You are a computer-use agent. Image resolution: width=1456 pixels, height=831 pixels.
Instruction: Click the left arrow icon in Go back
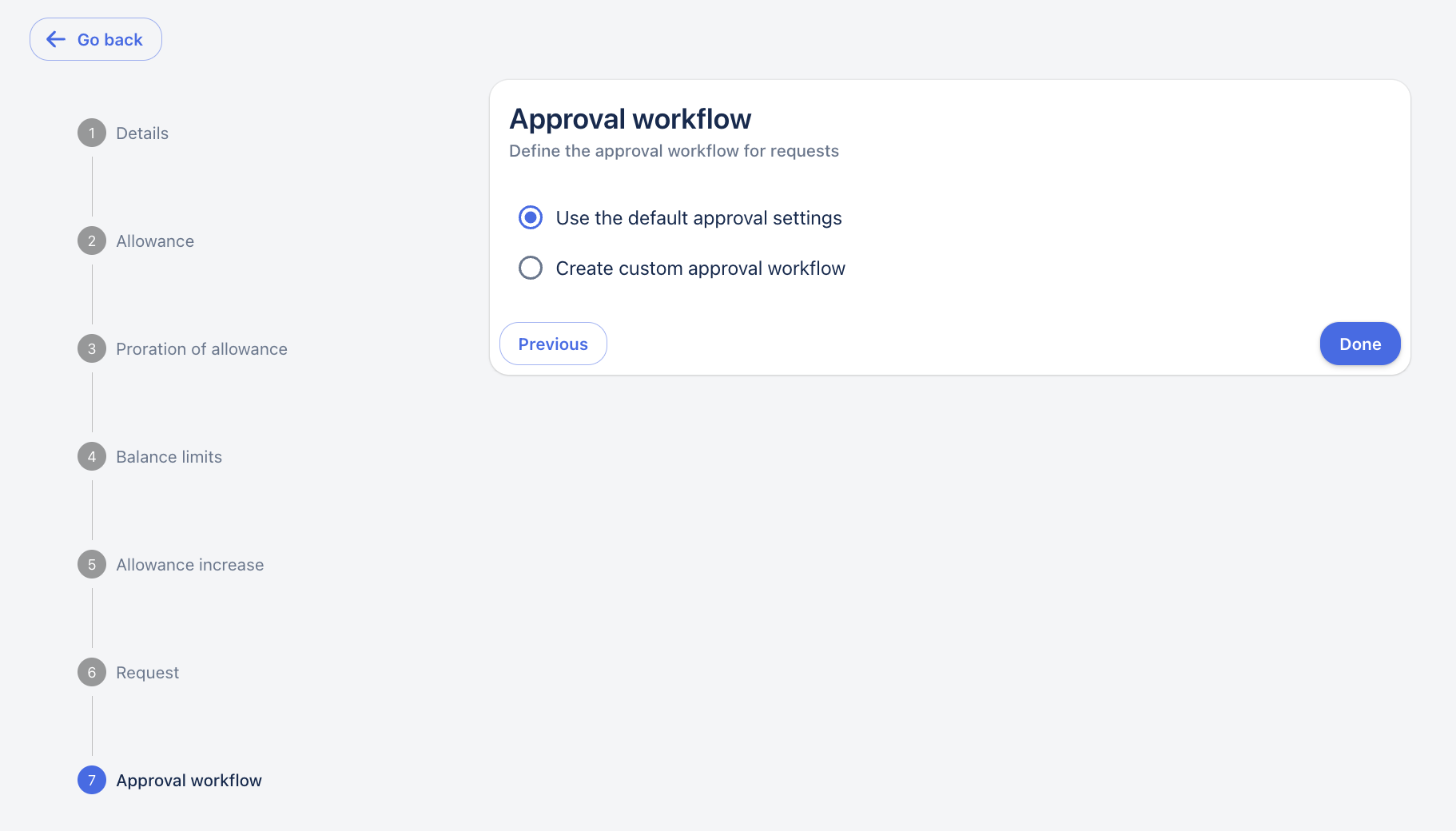pyautogui.click(x=56, y=39)
